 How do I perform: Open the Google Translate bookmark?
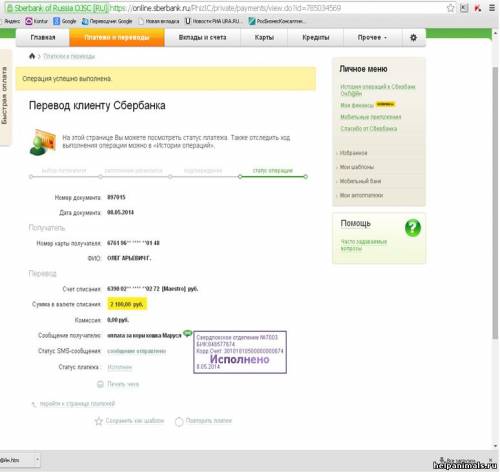(x=107, y=21)
